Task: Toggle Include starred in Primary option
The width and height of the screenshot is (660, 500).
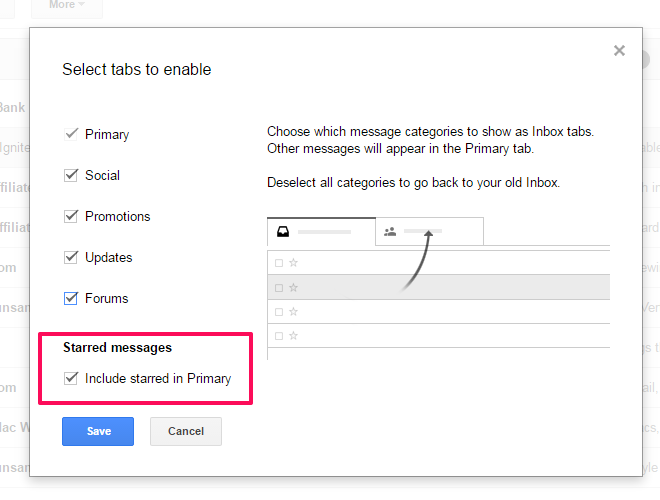Action: 71,378
